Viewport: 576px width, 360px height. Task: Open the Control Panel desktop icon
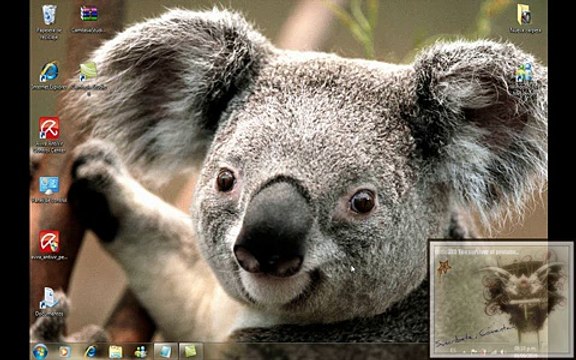(49, 186)
